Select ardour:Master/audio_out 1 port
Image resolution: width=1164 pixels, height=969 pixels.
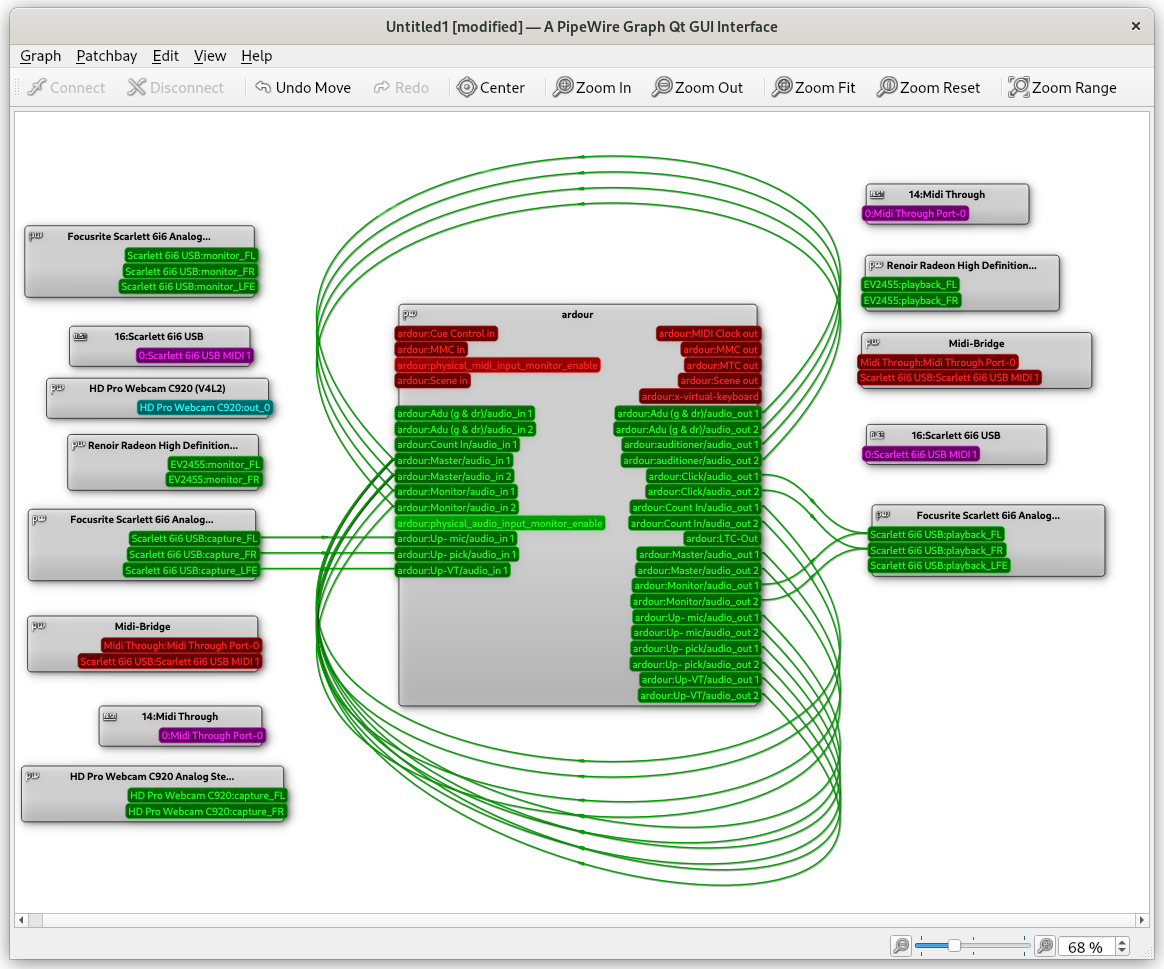coord(699,555)
